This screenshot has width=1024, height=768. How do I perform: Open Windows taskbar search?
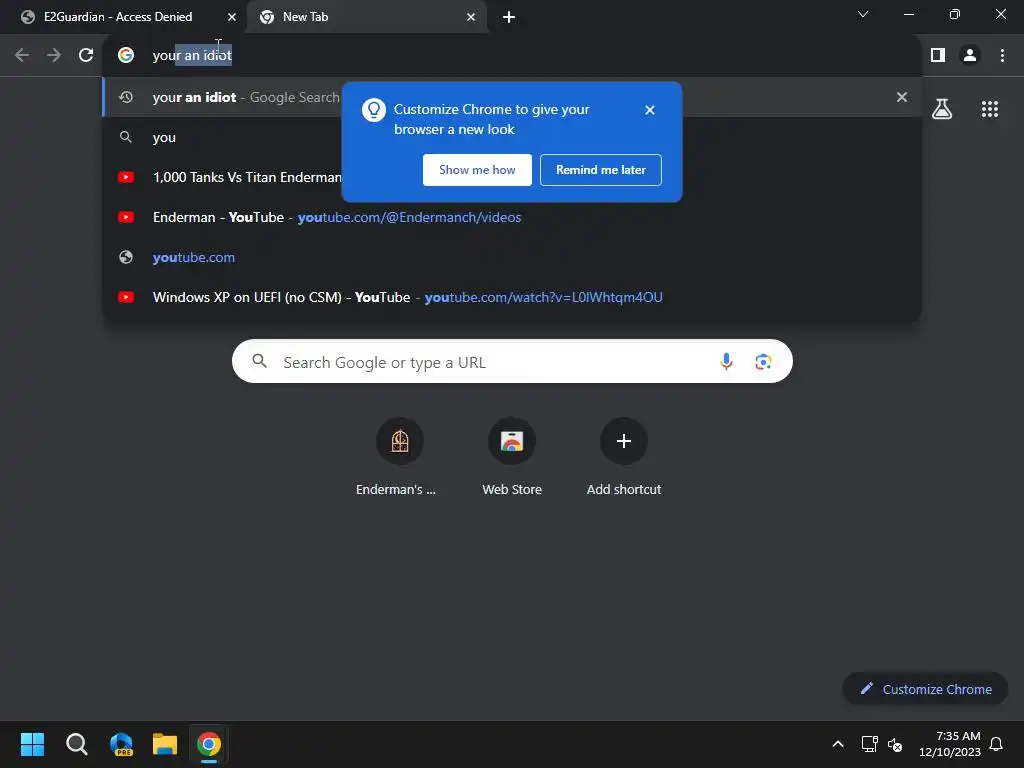[x=76, y=744]
